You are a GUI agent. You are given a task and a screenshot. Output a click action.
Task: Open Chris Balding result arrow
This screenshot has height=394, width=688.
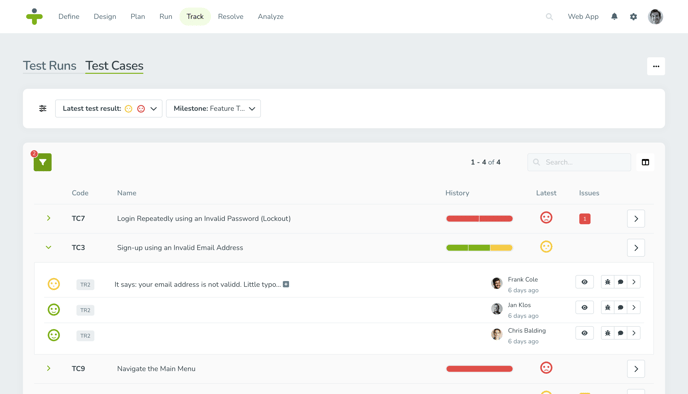point(634,333)
